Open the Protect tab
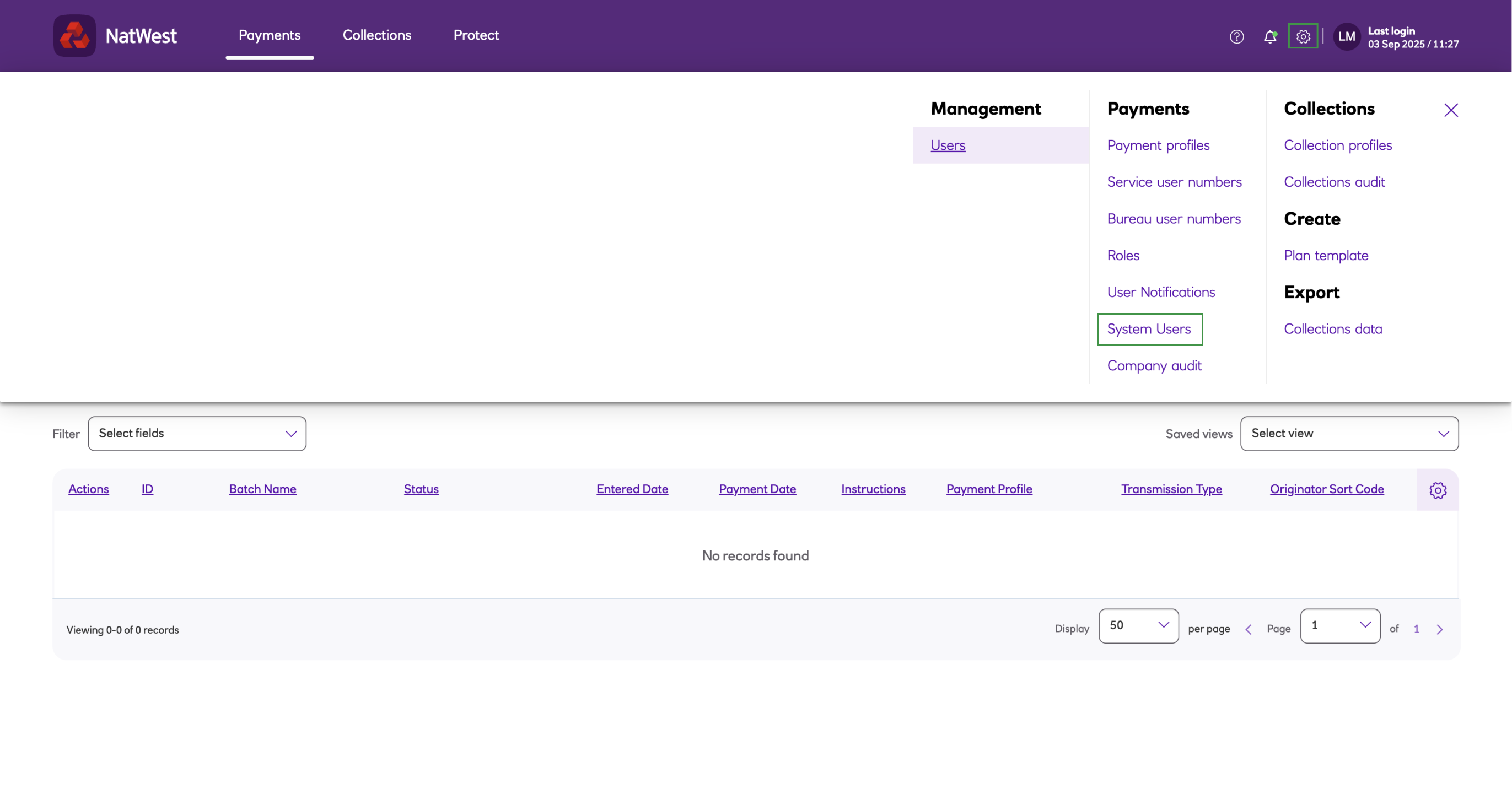 476,35
